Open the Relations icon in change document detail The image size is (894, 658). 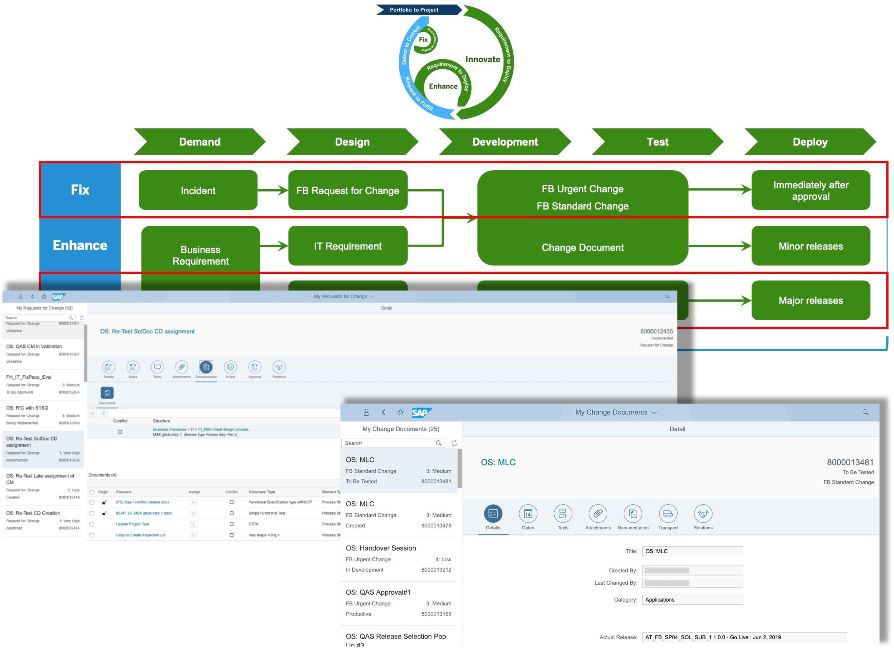(x=703, y=514)
